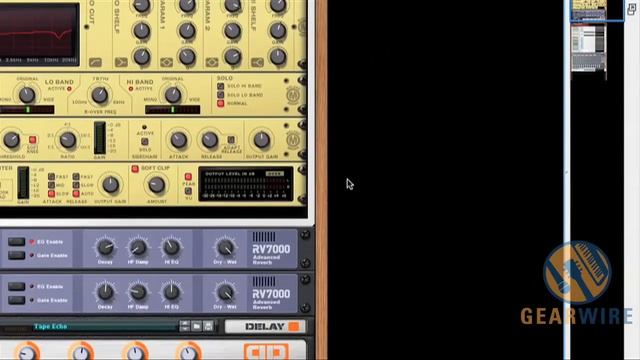Open the browse patch folder icon

[196, 326]
